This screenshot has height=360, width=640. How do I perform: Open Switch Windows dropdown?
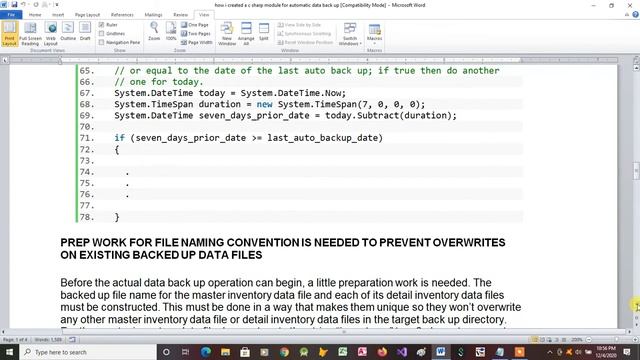pos(350,34)
